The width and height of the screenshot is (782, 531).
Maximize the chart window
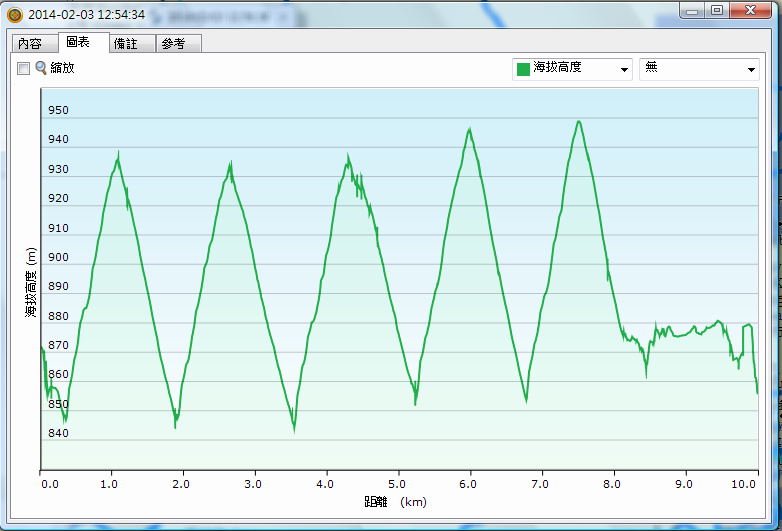coord(717,10)
